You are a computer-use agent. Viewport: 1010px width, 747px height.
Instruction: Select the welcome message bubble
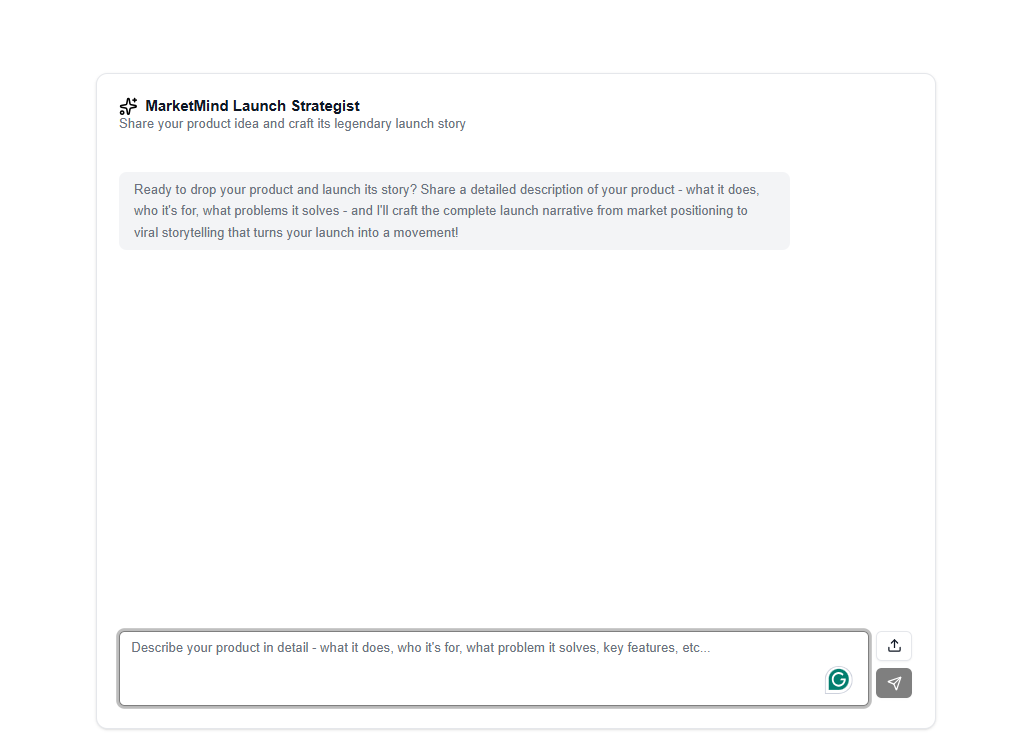point(455,210)
